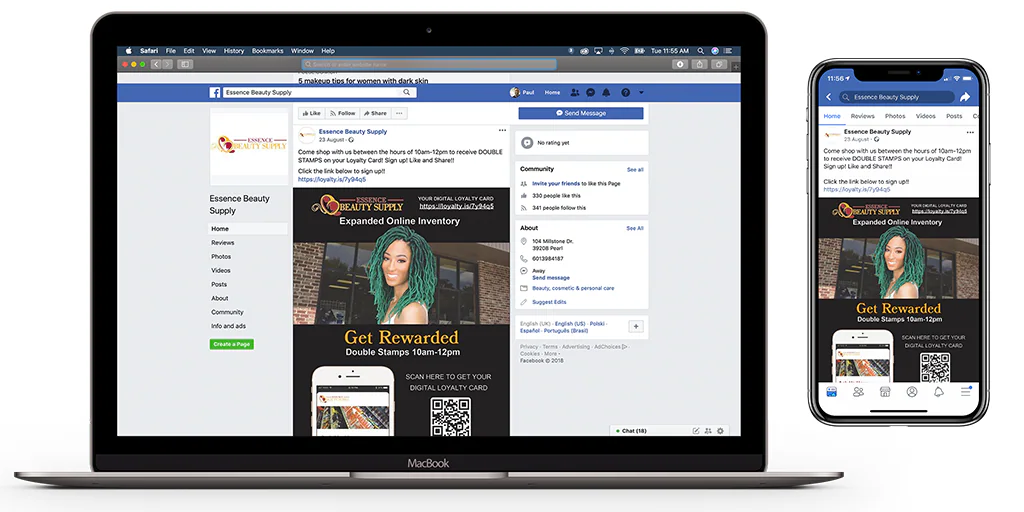1024x512 pixels.
Task: Click Send message link under Away
Action: pos(551,278)
